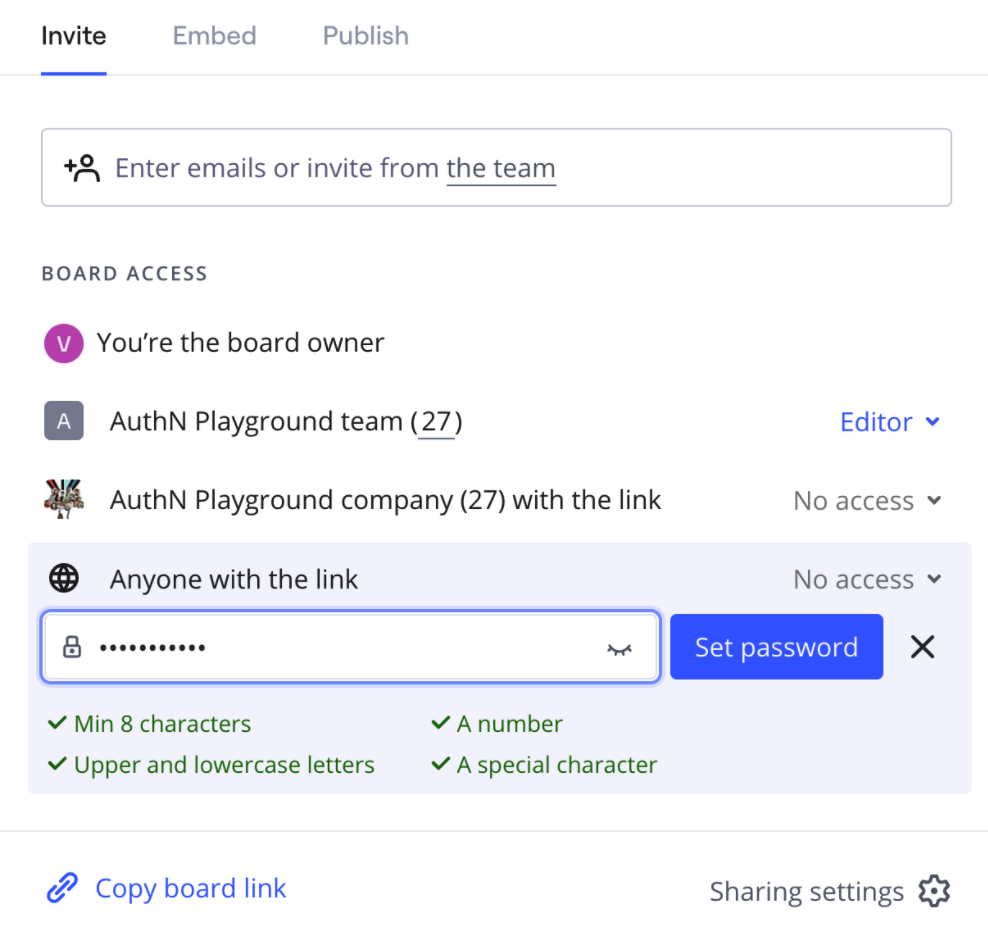The height and width of the screenshot is (936, 988).
Task: Expand Anyone with the link access dropdown
Action: pyautogui.click(x=866, y=580)
